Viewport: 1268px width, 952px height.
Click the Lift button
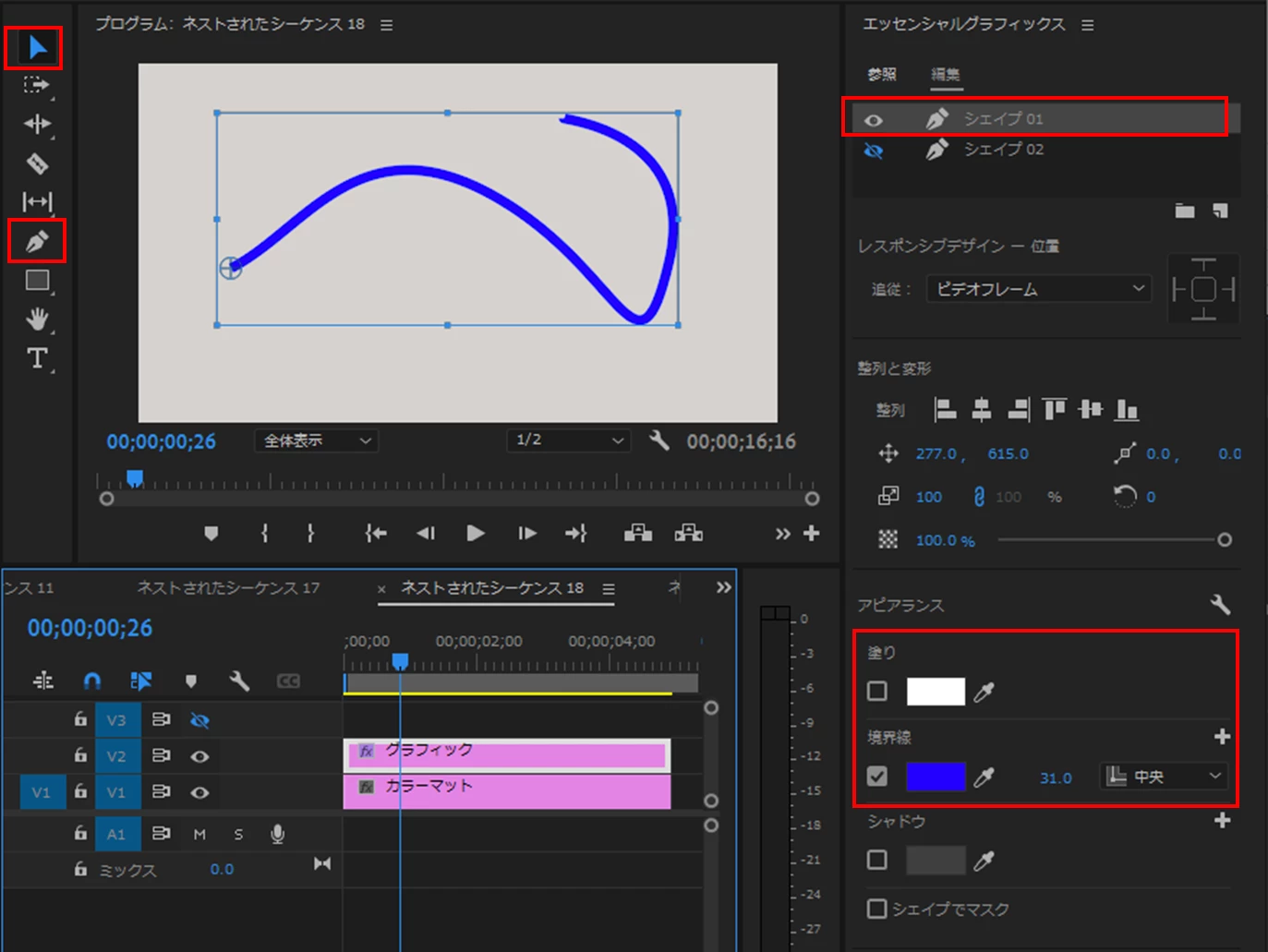click(x=638, y=533)
